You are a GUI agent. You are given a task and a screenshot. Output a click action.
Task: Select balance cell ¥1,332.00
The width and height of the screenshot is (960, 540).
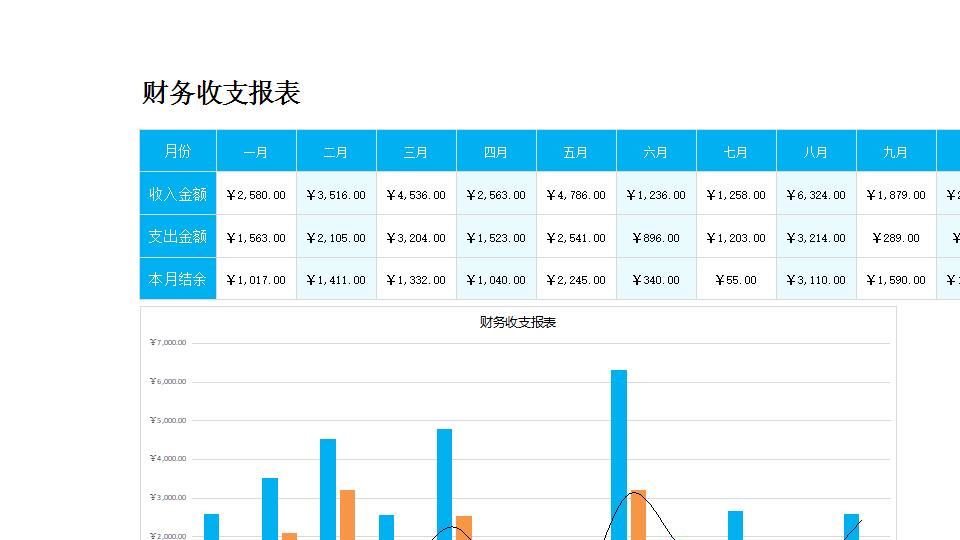[416, 279]
